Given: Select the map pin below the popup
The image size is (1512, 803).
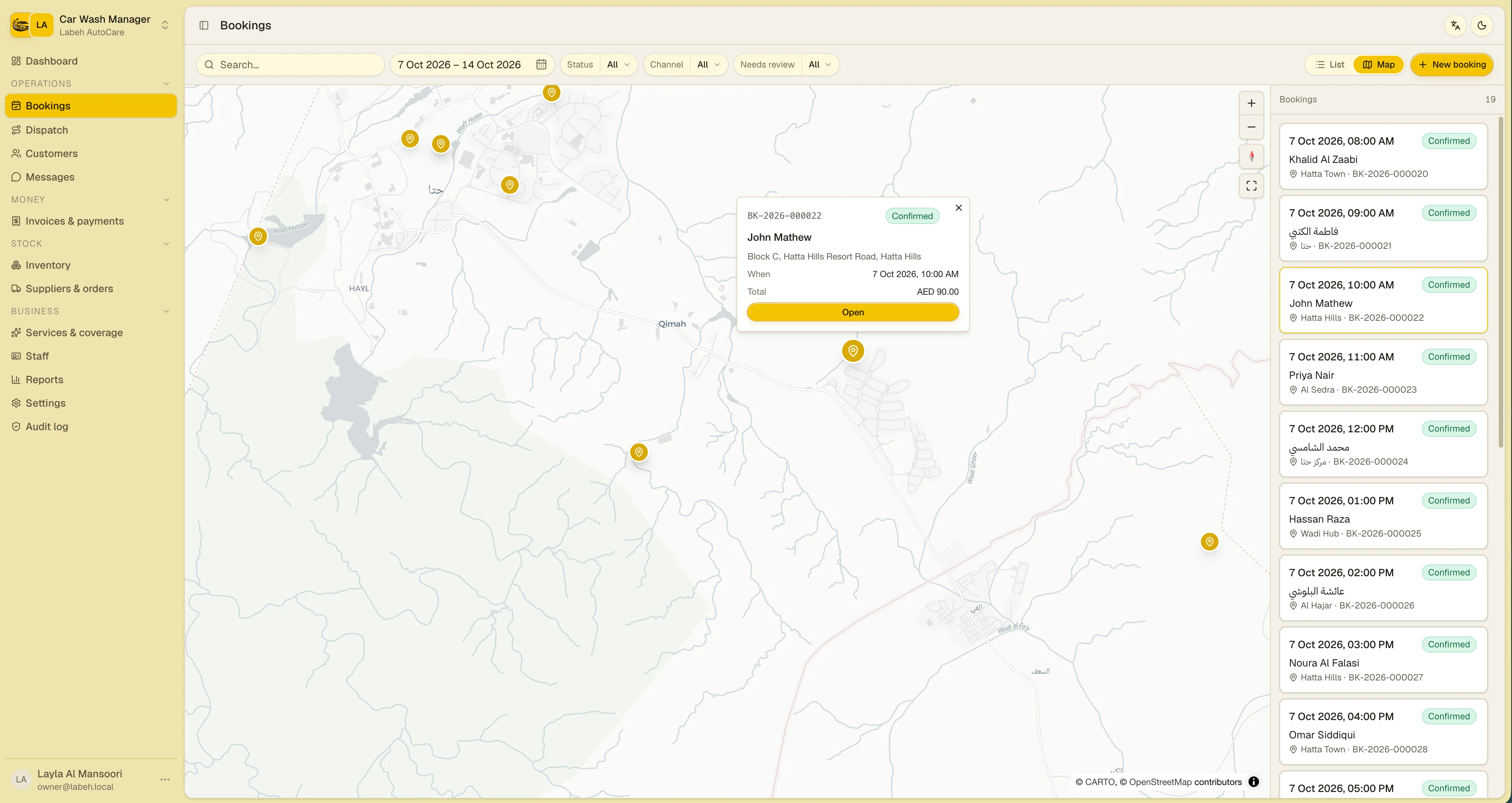Looking at the screenshot, I should [853, 351].
